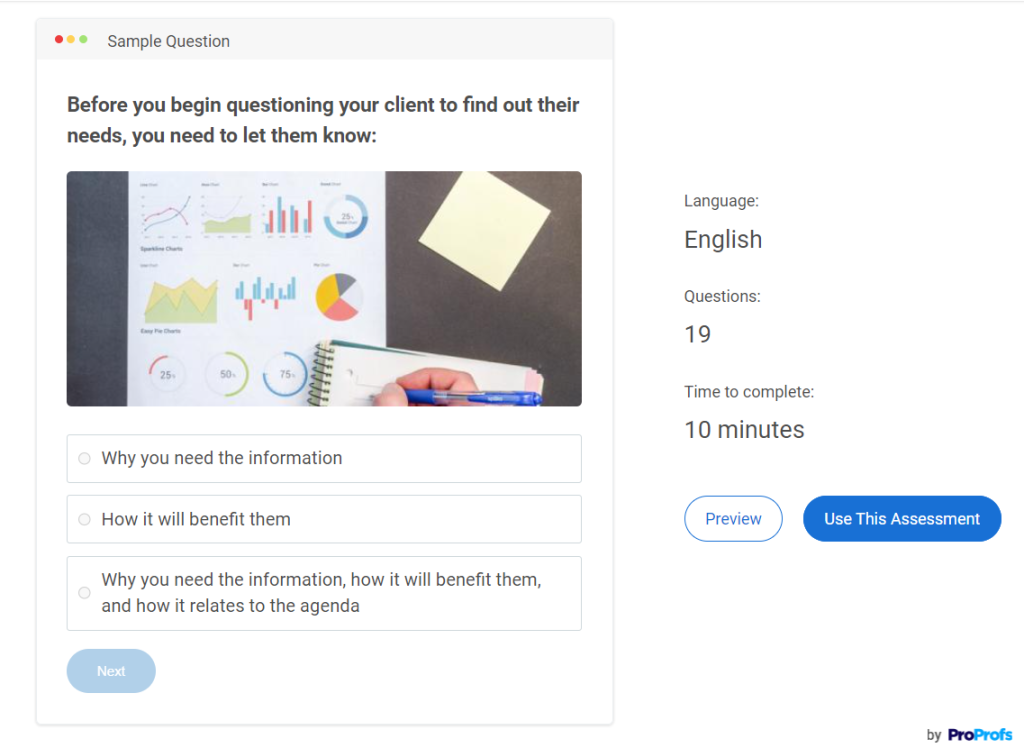Click the question count '19'
The image size is (1024, 748).
click(x=697, y=335)
